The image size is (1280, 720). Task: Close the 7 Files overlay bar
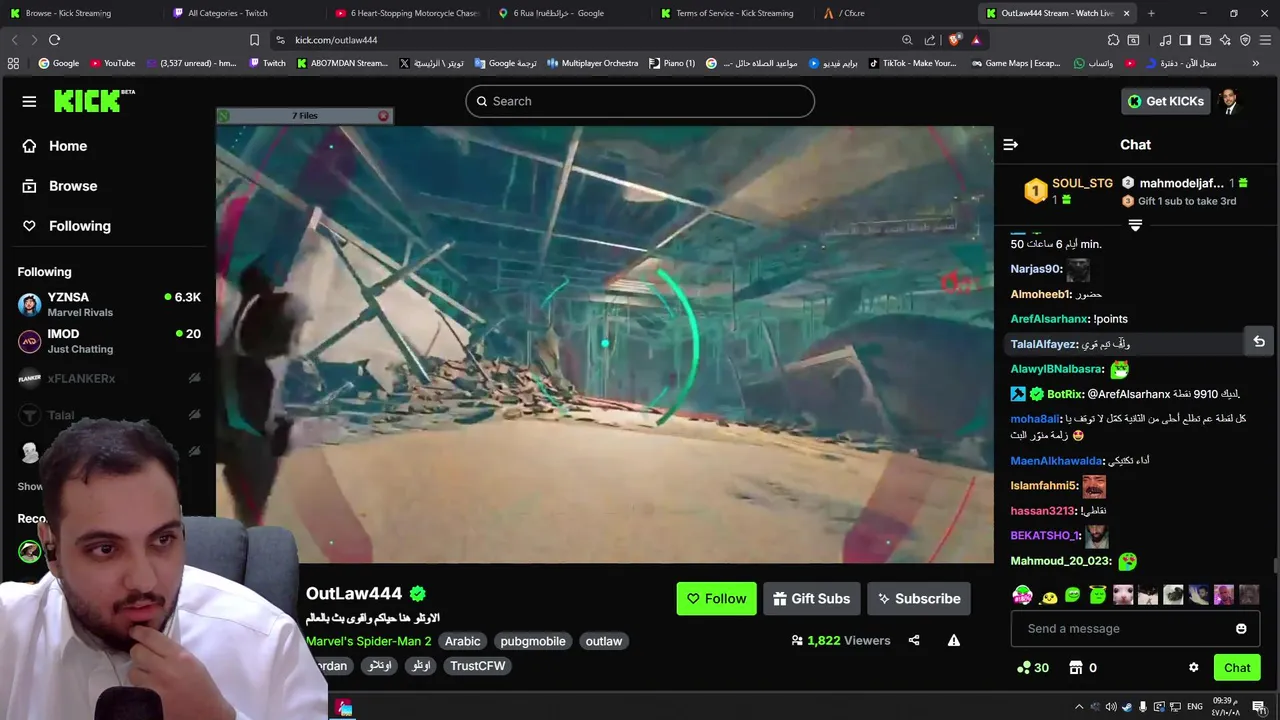coord(383,116)
